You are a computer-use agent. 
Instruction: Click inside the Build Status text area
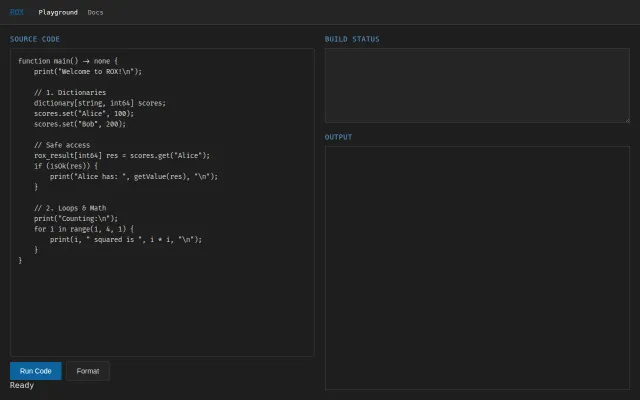[477, 85]
